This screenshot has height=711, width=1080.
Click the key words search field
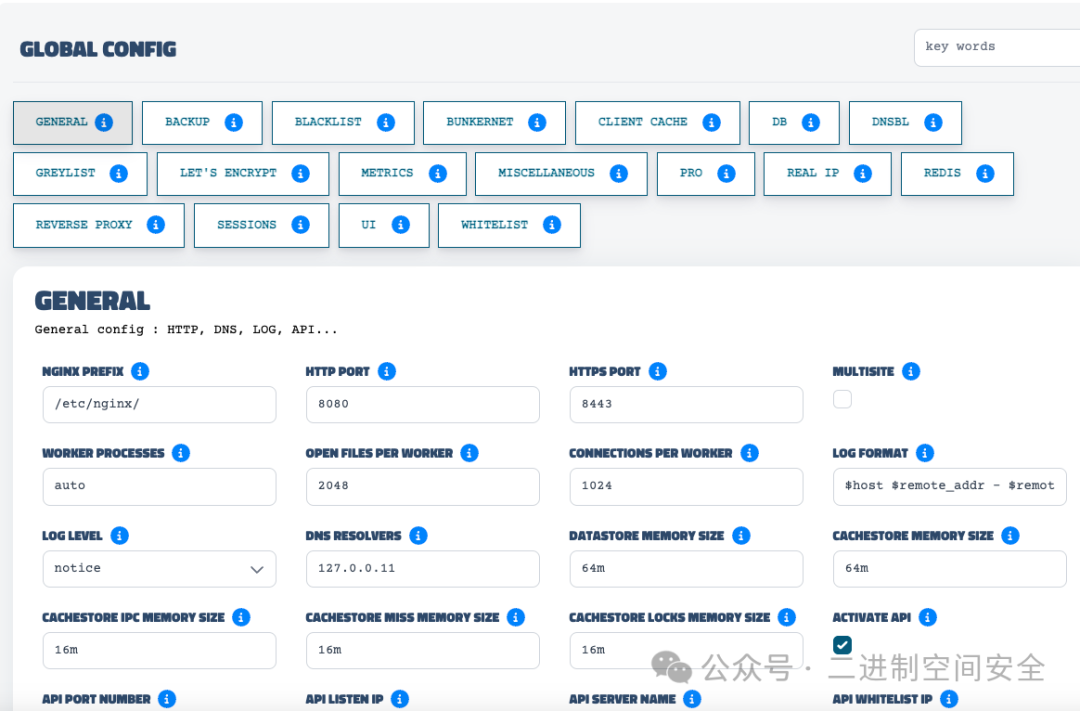coord(995,47)
